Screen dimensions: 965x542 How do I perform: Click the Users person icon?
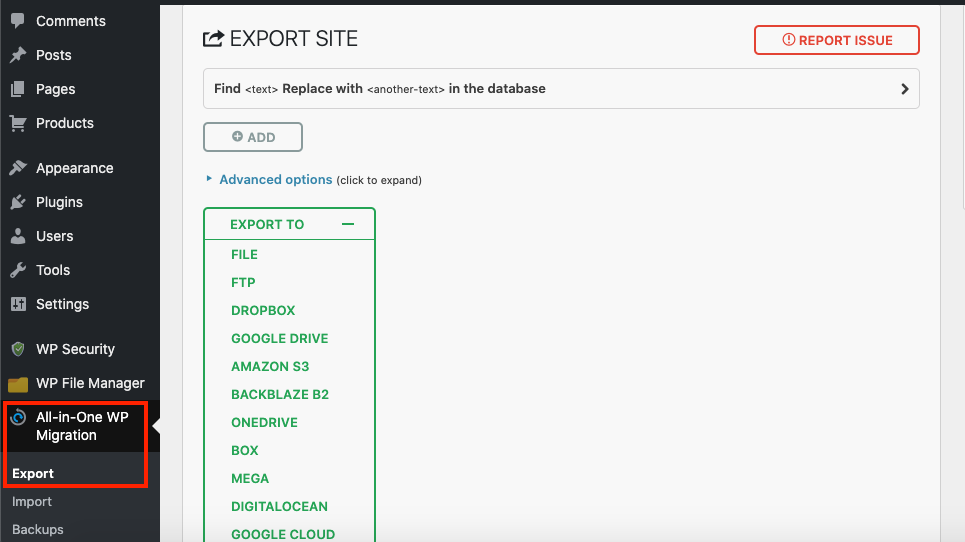[x=18, y=236]
